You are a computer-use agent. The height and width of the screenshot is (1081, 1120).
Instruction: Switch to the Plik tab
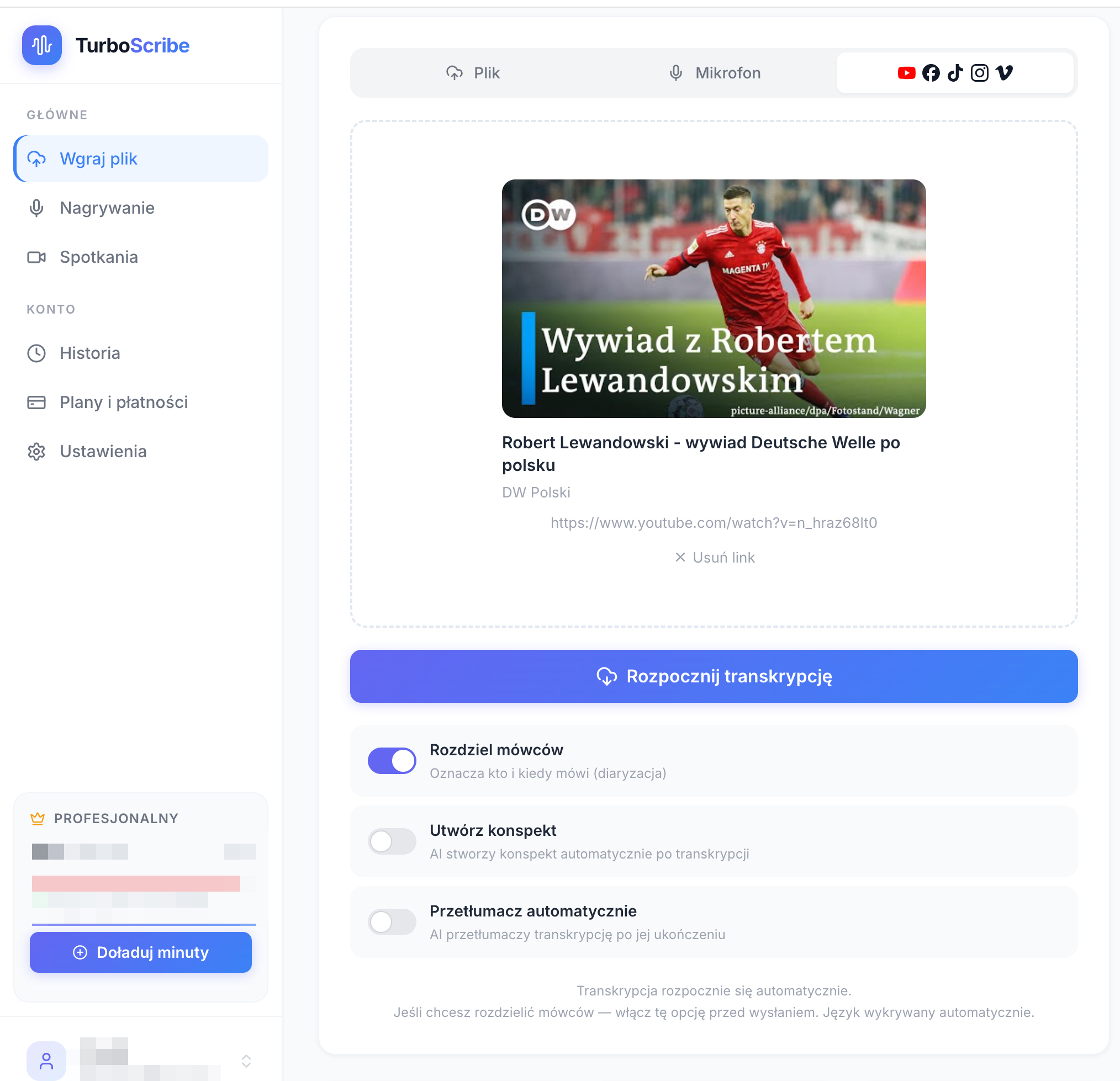473,73
